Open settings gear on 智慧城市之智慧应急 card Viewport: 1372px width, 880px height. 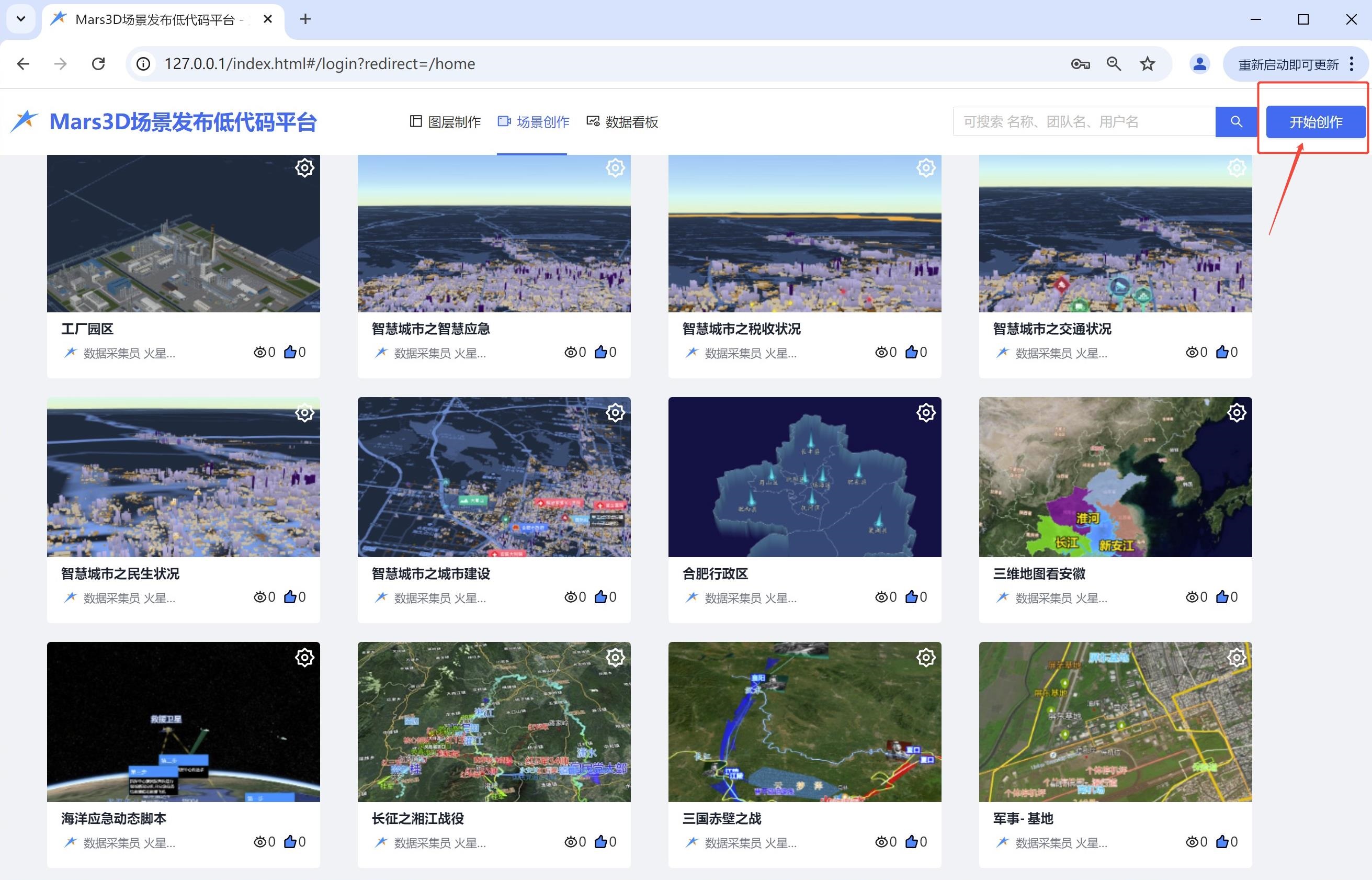615,168
